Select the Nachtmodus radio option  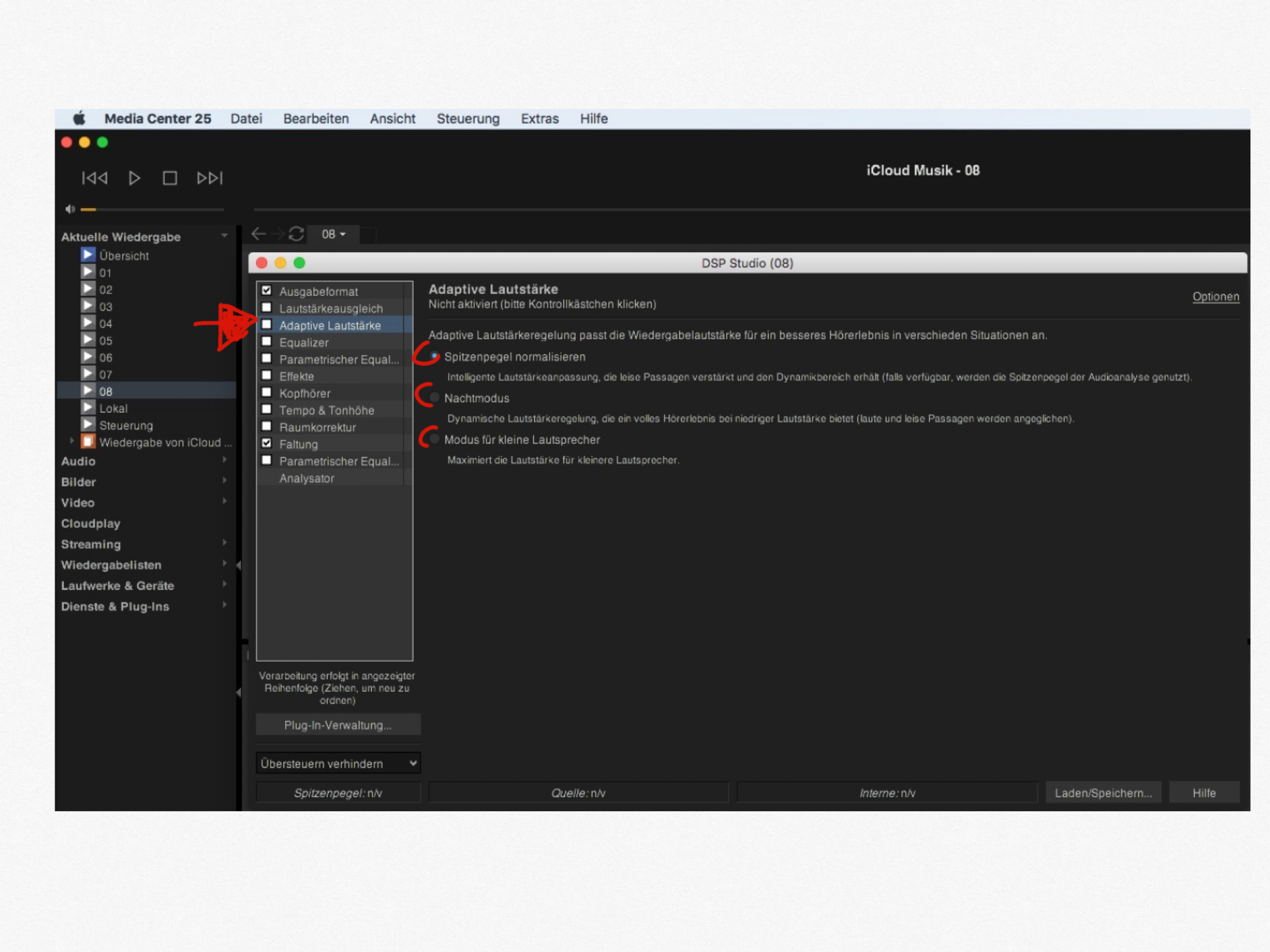click(x=435, y=397)
